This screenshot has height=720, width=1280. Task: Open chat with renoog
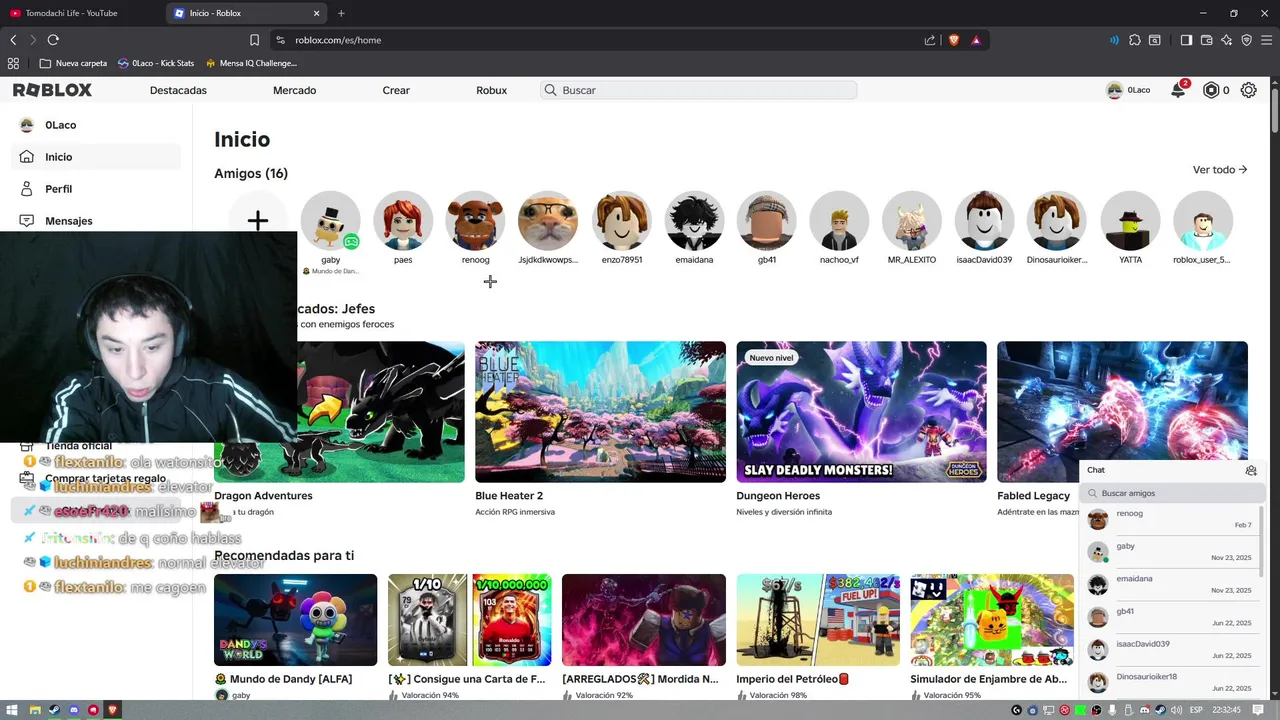(x=1171, y=519)
